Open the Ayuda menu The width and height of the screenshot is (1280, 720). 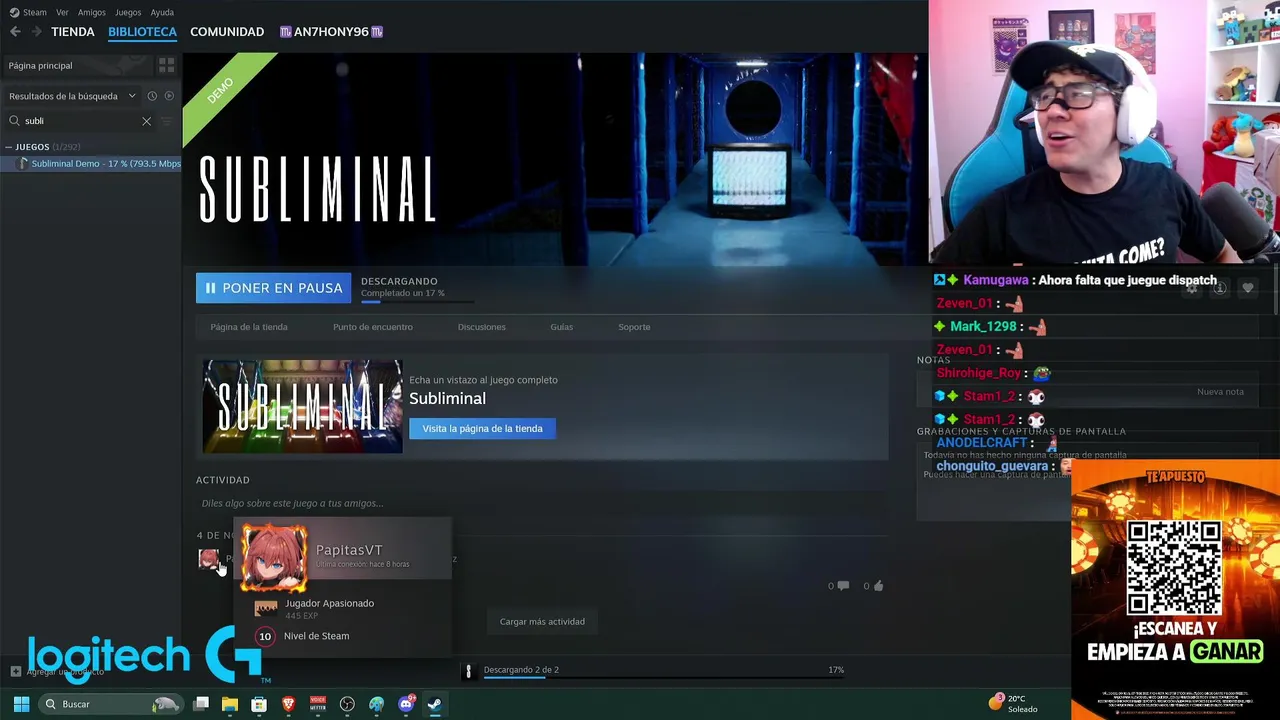[x=162, y=12]
